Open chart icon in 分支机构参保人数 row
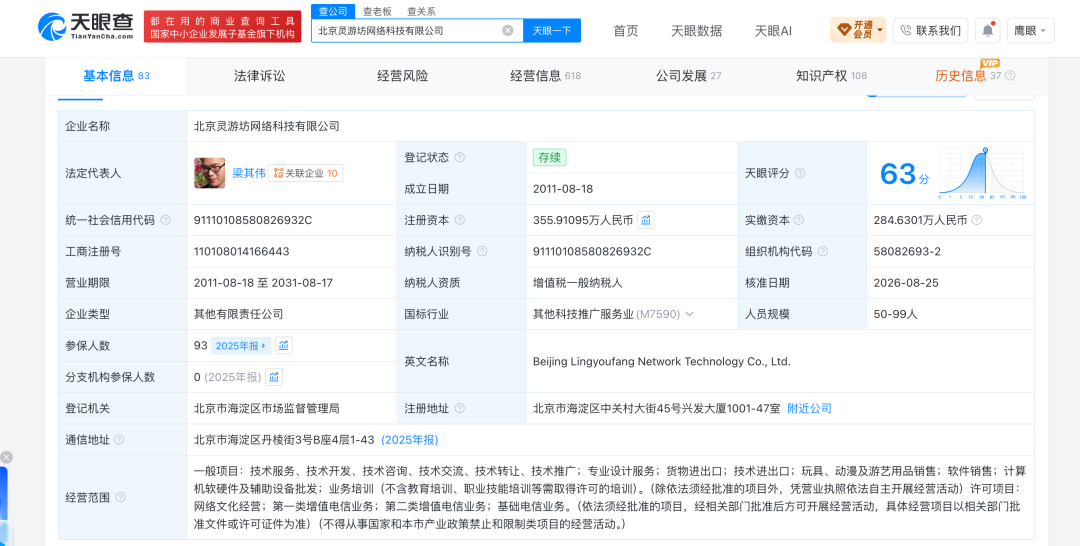The width and height of the screenshot is (1080, 546). click(274, 377)
